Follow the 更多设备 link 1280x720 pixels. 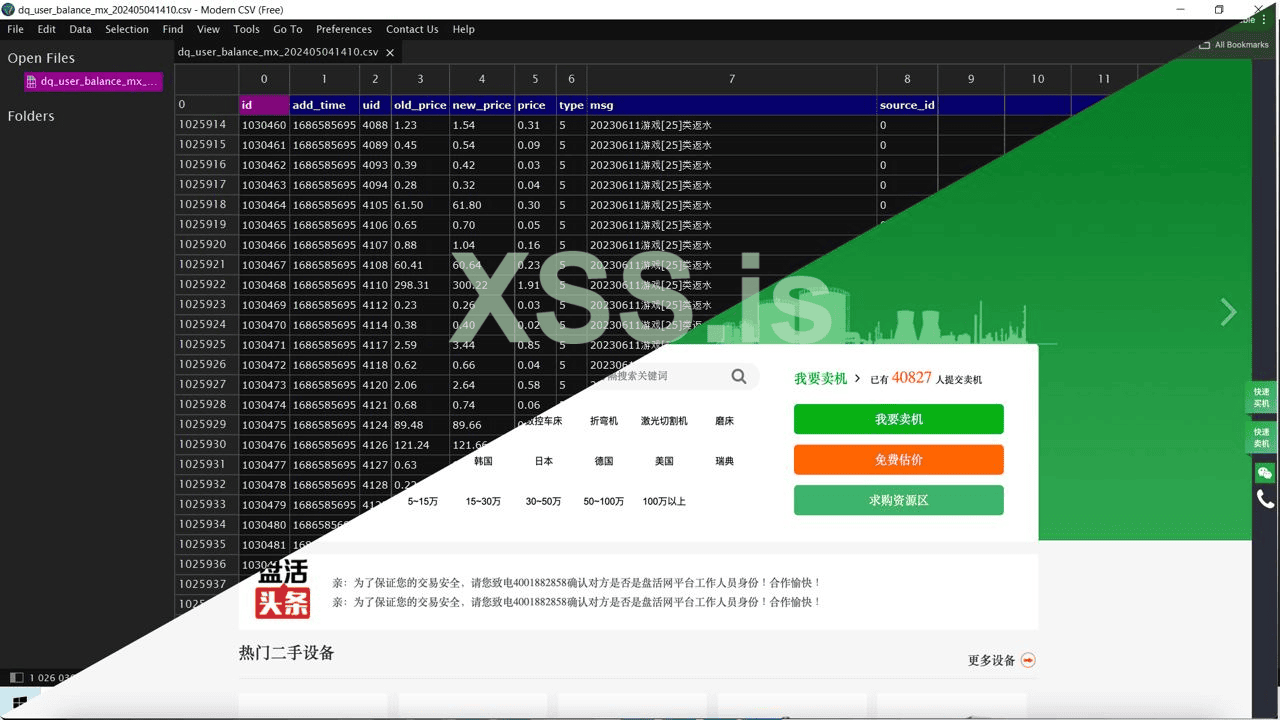point(991,660)
